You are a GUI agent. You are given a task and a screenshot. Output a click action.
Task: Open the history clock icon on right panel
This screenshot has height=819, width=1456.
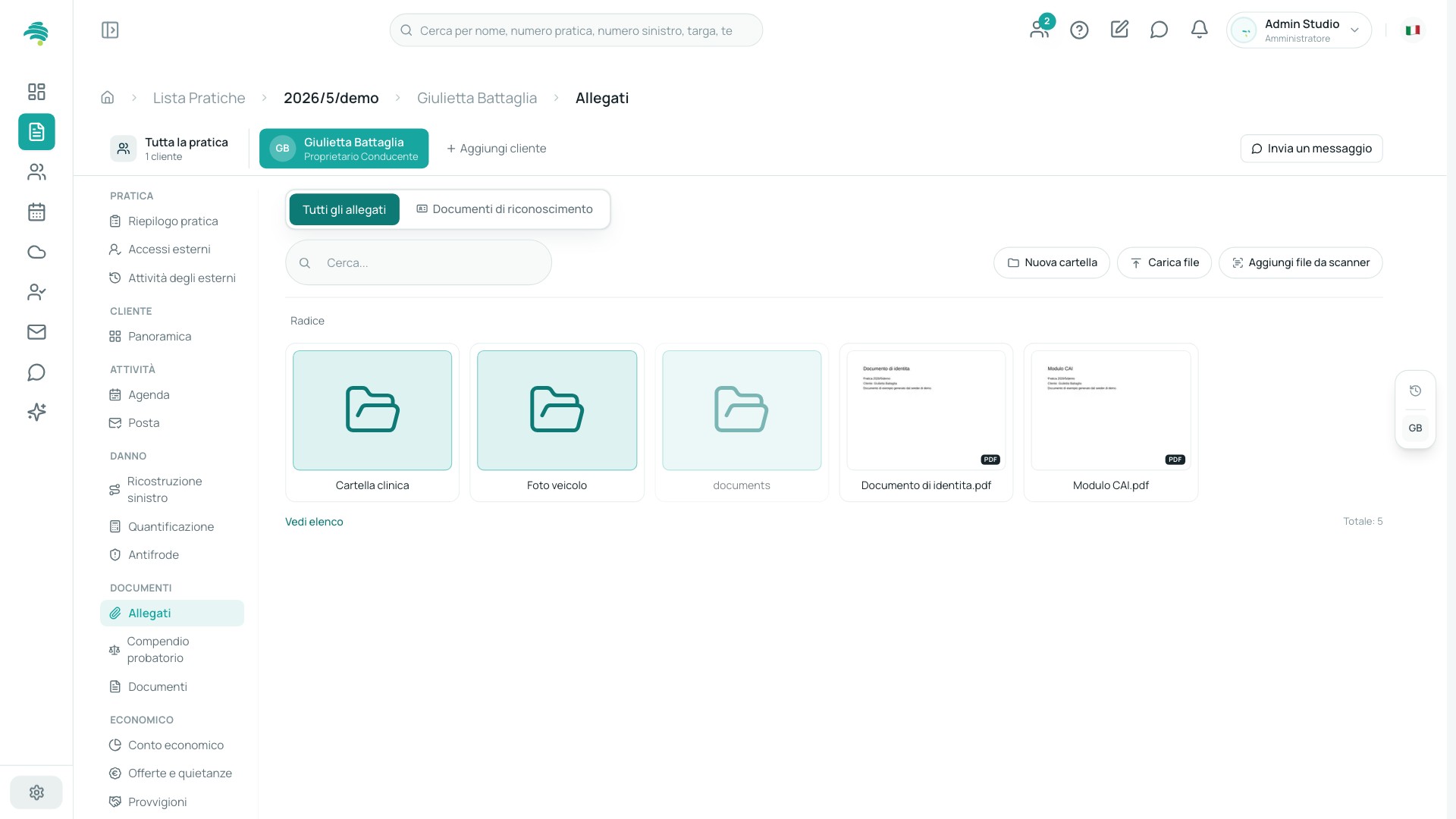(1415, 391)
